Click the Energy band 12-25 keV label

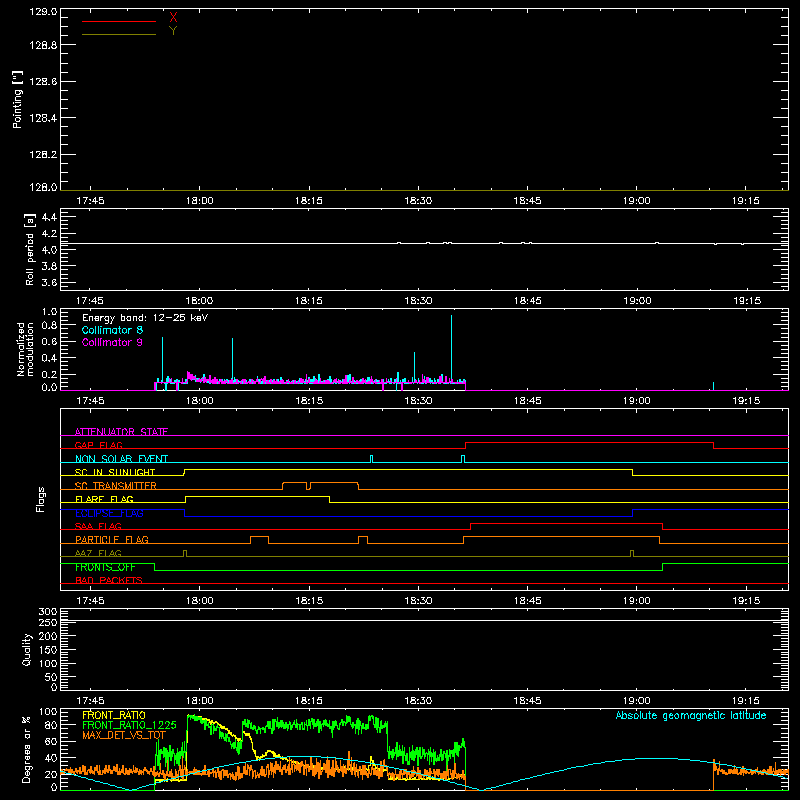pos(145,318)
